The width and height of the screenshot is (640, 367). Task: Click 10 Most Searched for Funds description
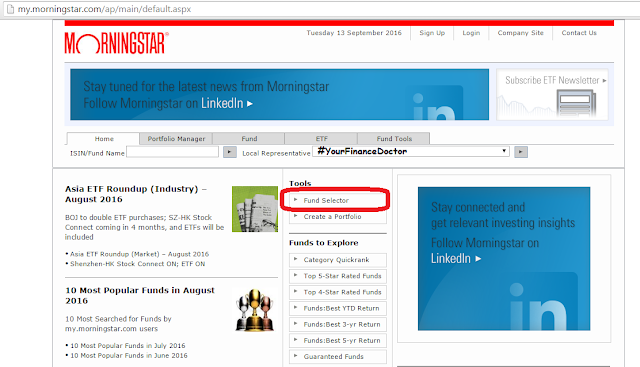(x=118, y=324)
